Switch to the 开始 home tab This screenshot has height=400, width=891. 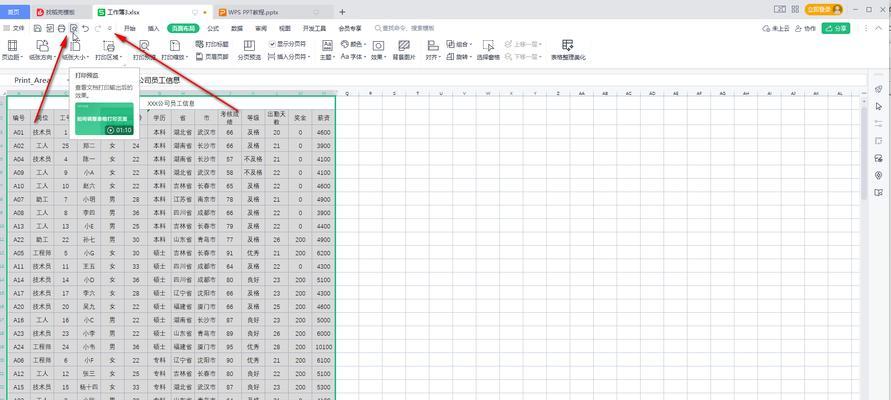130,28
